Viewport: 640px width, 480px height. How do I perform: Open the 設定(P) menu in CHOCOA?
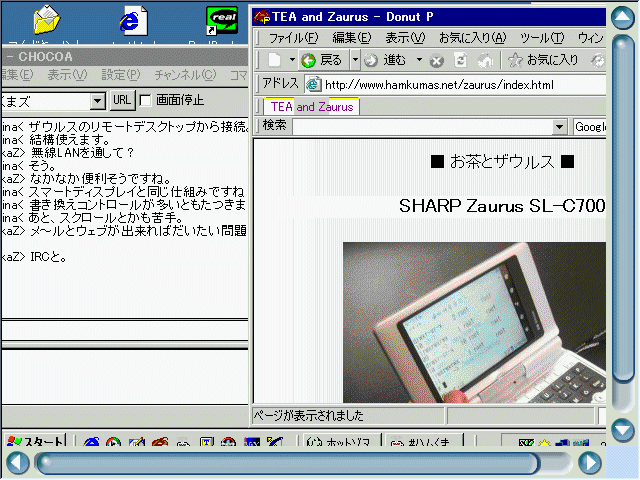pyautogui.click(x=121, y=75)
